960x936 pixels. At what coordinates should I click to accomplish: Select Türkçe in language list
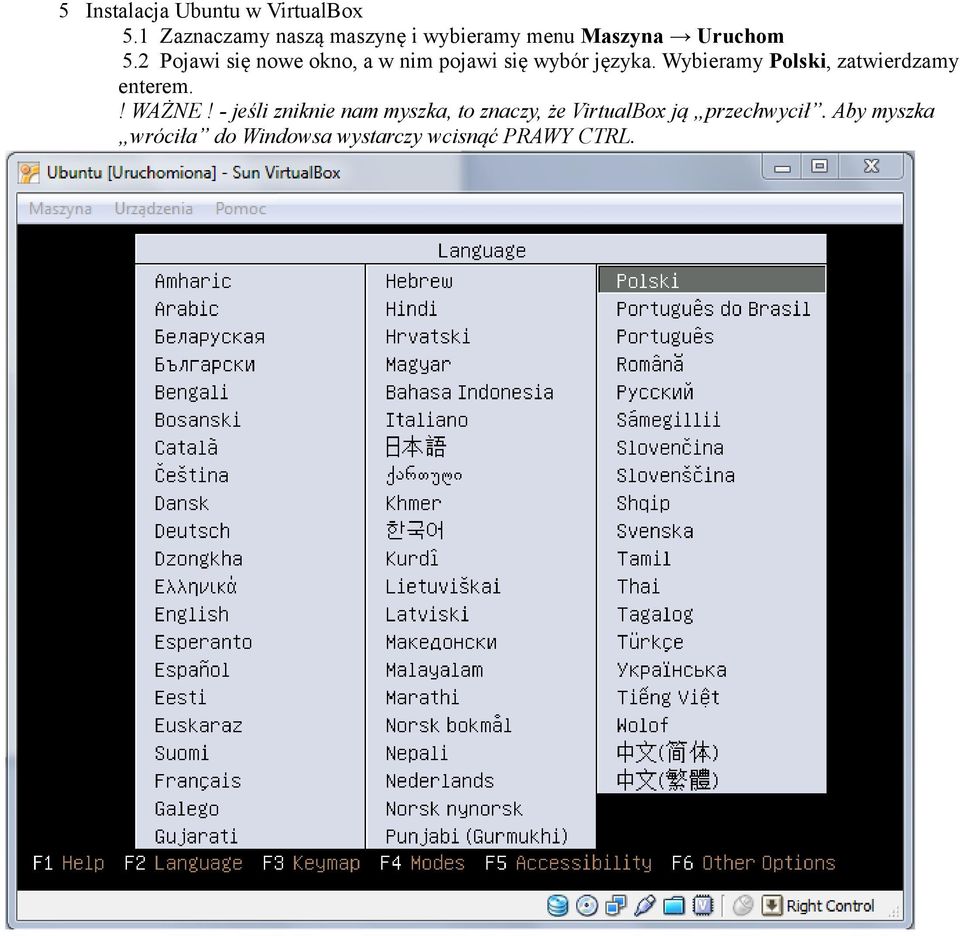point(650,642)
